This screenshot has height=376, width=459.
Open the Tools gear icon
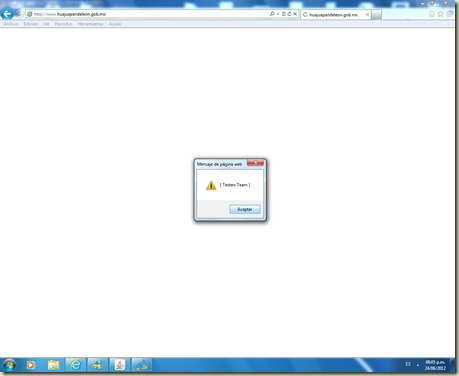tap(449, 14)
